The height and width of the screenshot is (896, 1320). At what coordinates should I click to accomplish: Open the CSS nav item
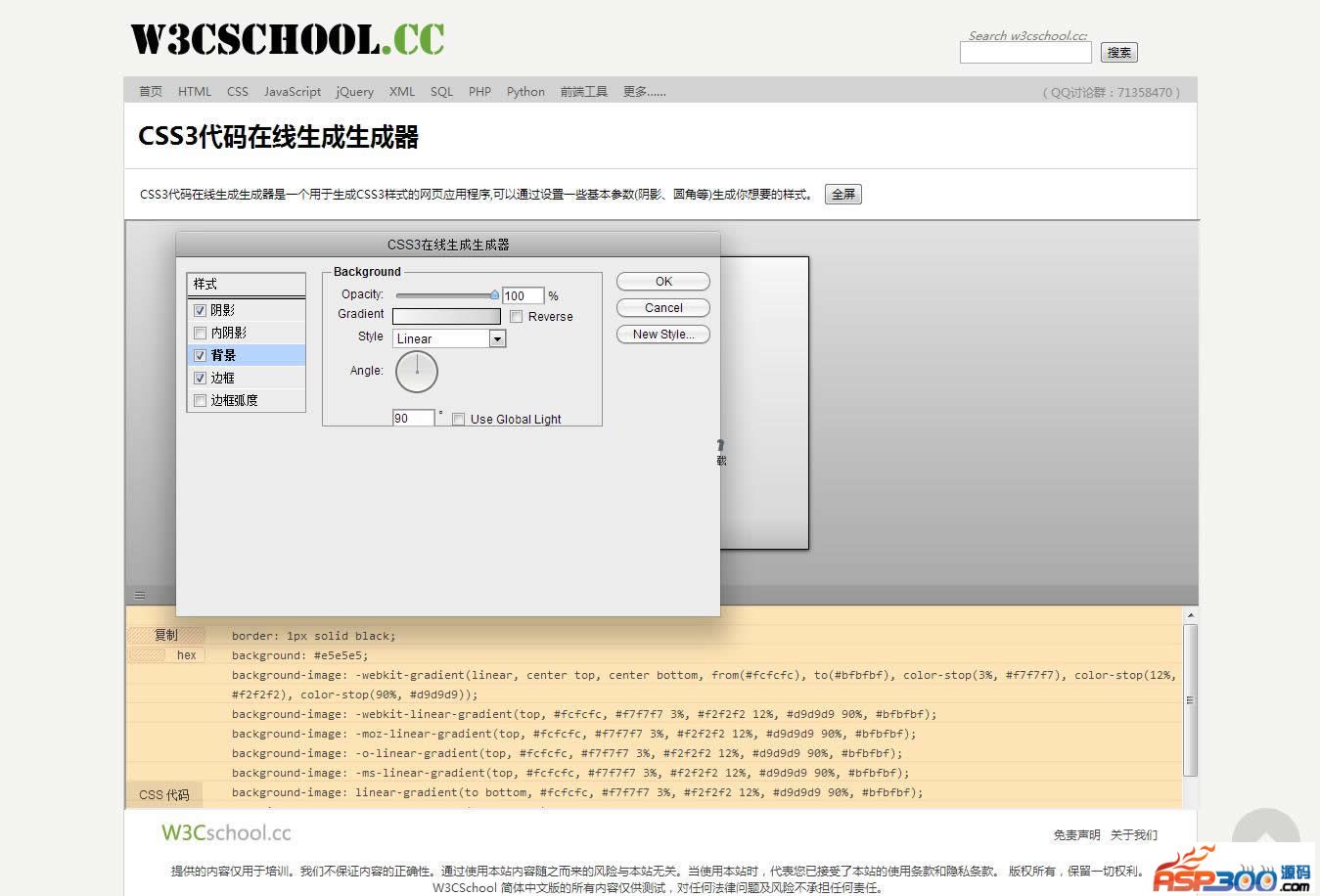(238, 92)
